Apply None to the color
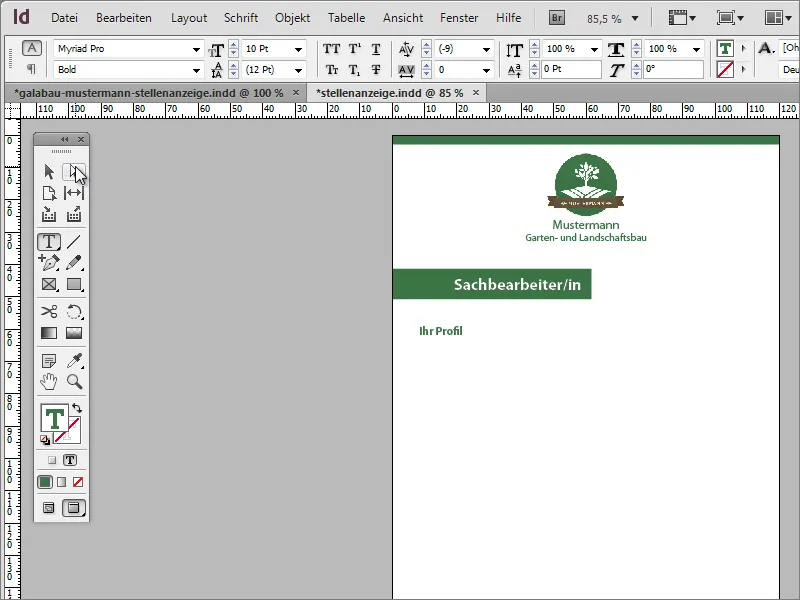 pos(78,482)
